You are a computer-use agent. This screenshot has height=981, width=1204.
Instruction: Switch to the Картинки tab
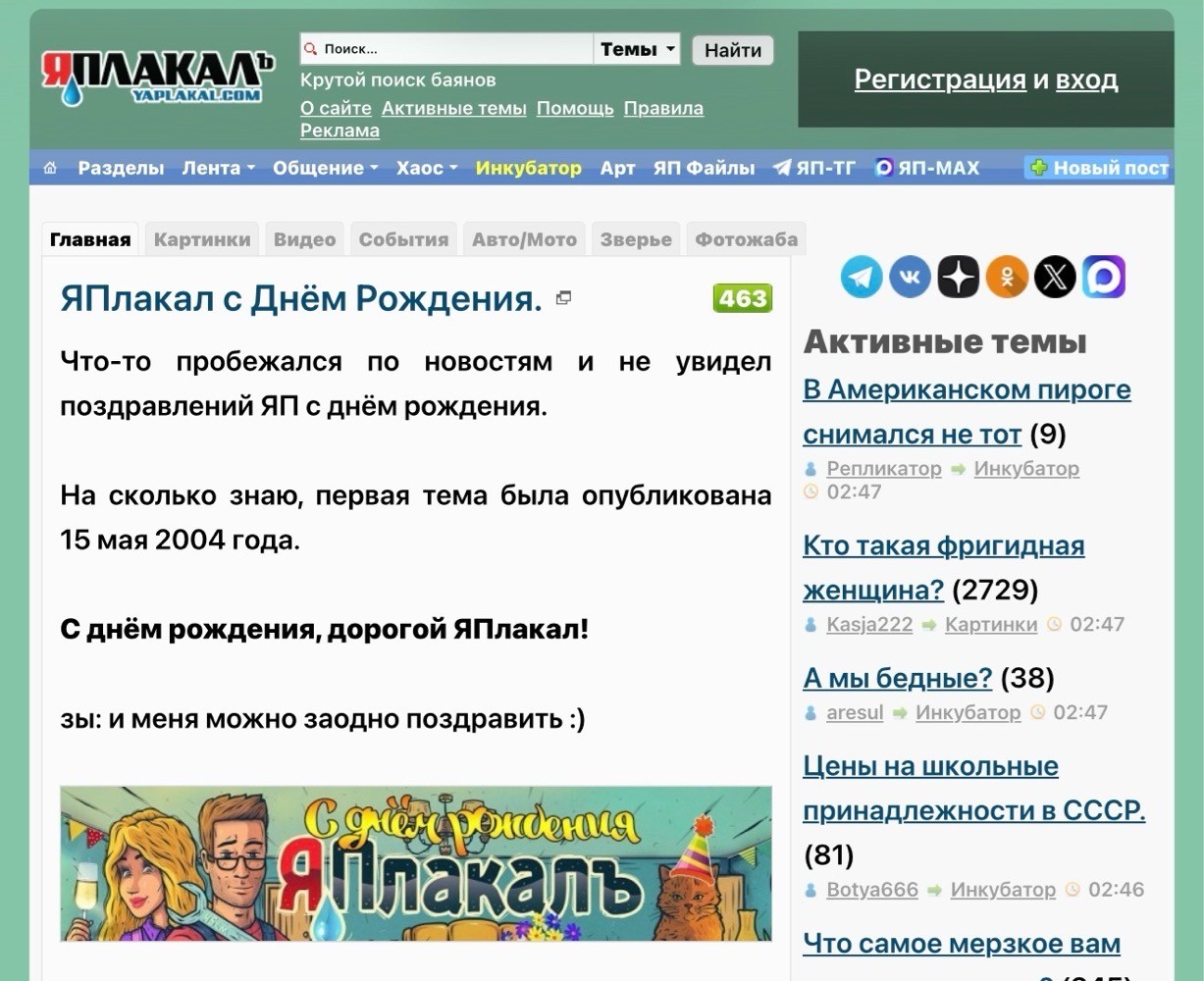coord(202,239)
